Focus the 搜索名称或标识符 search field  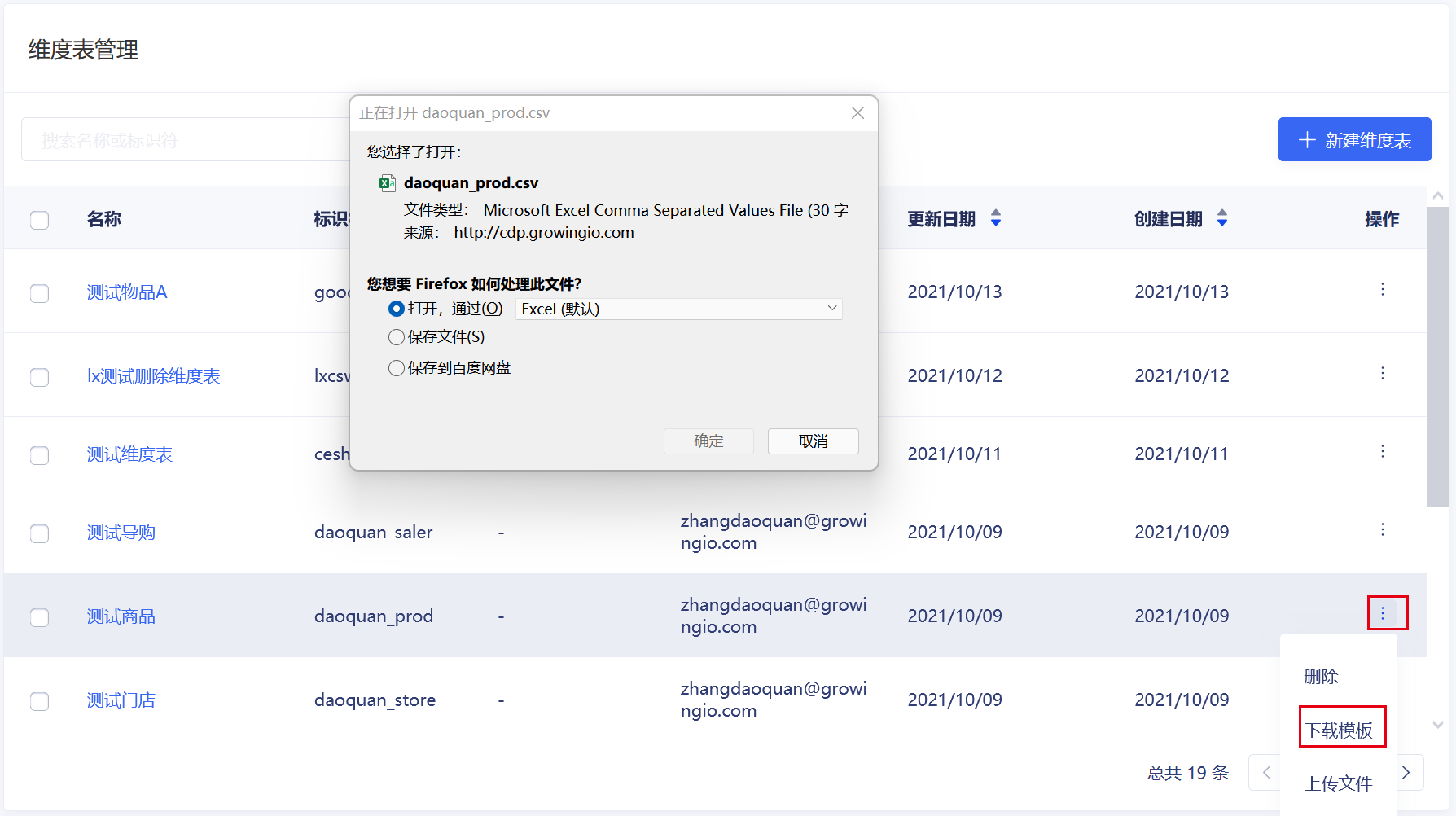pos(186,140)
